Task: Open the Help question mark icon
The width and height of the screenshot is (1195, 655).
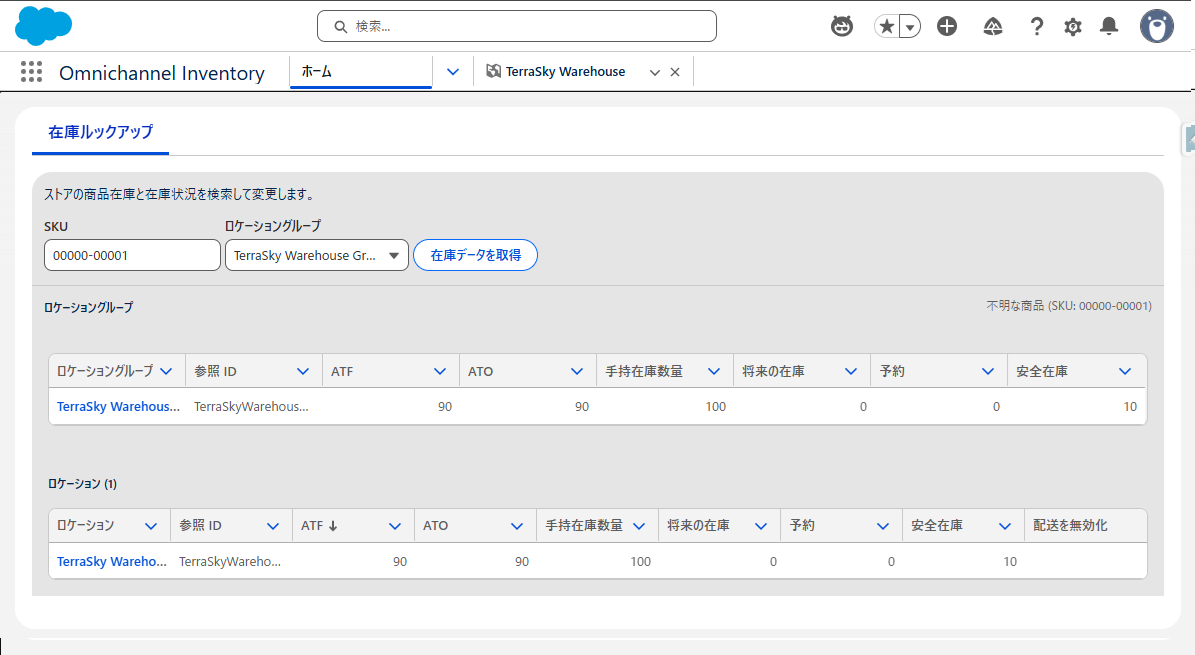Action: [1037, 26]
